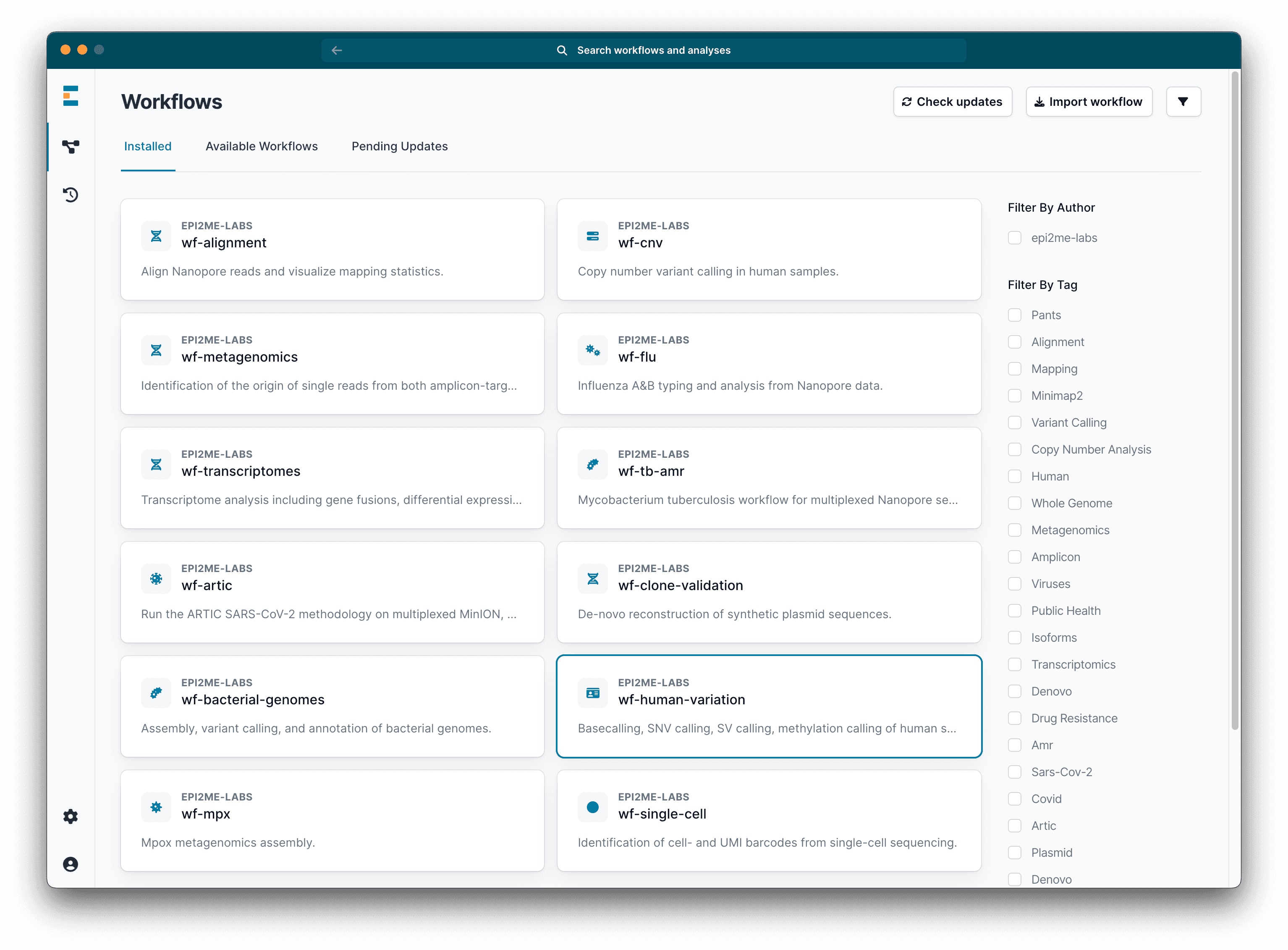The width and height of the screenshot is (1288, 950).
Task: Click the wf-single-cell circle icon
Action: click(x=592, y=807)
